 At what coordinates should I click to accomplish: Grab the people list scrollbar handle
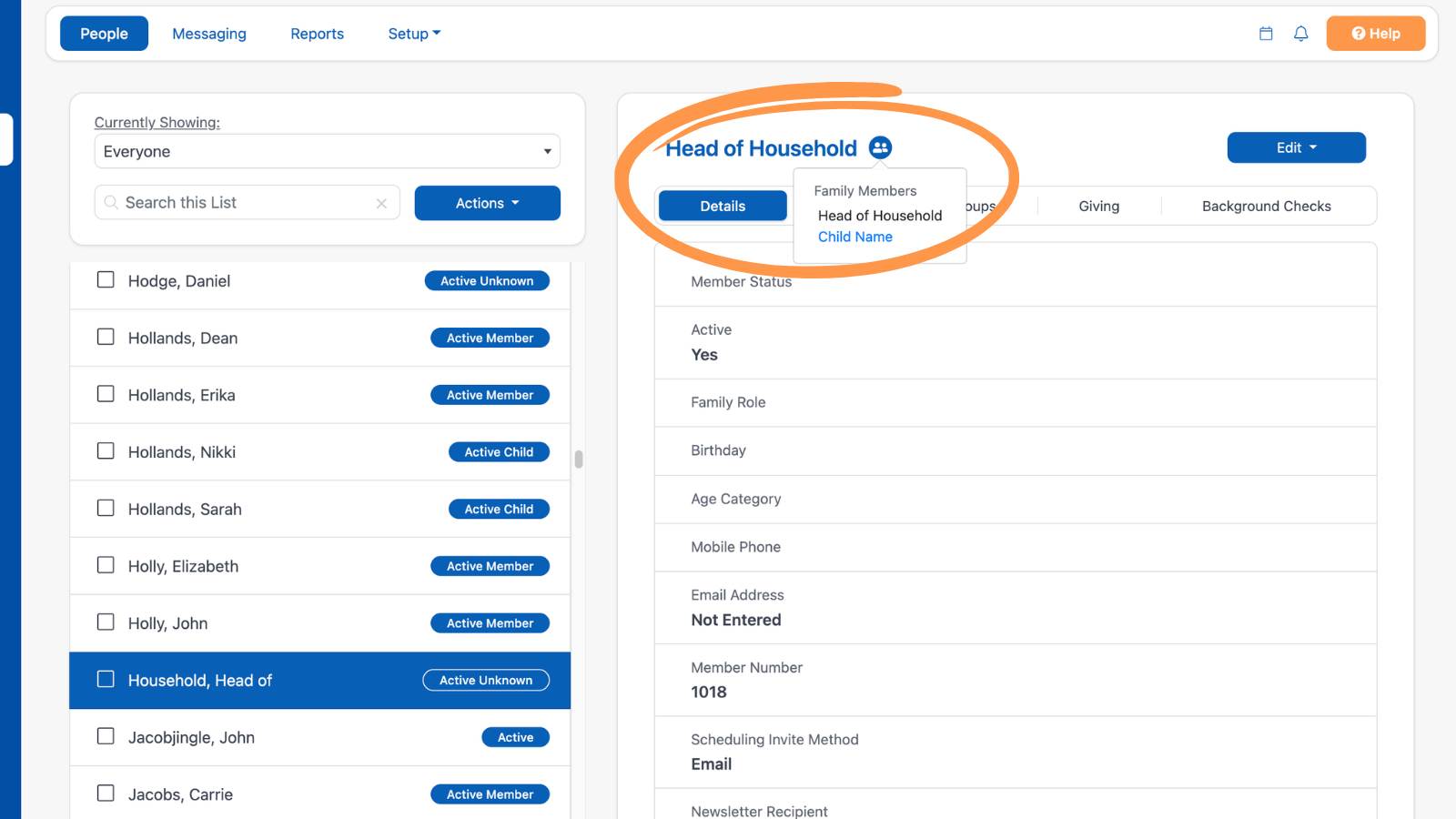click(x=579, y=459)
